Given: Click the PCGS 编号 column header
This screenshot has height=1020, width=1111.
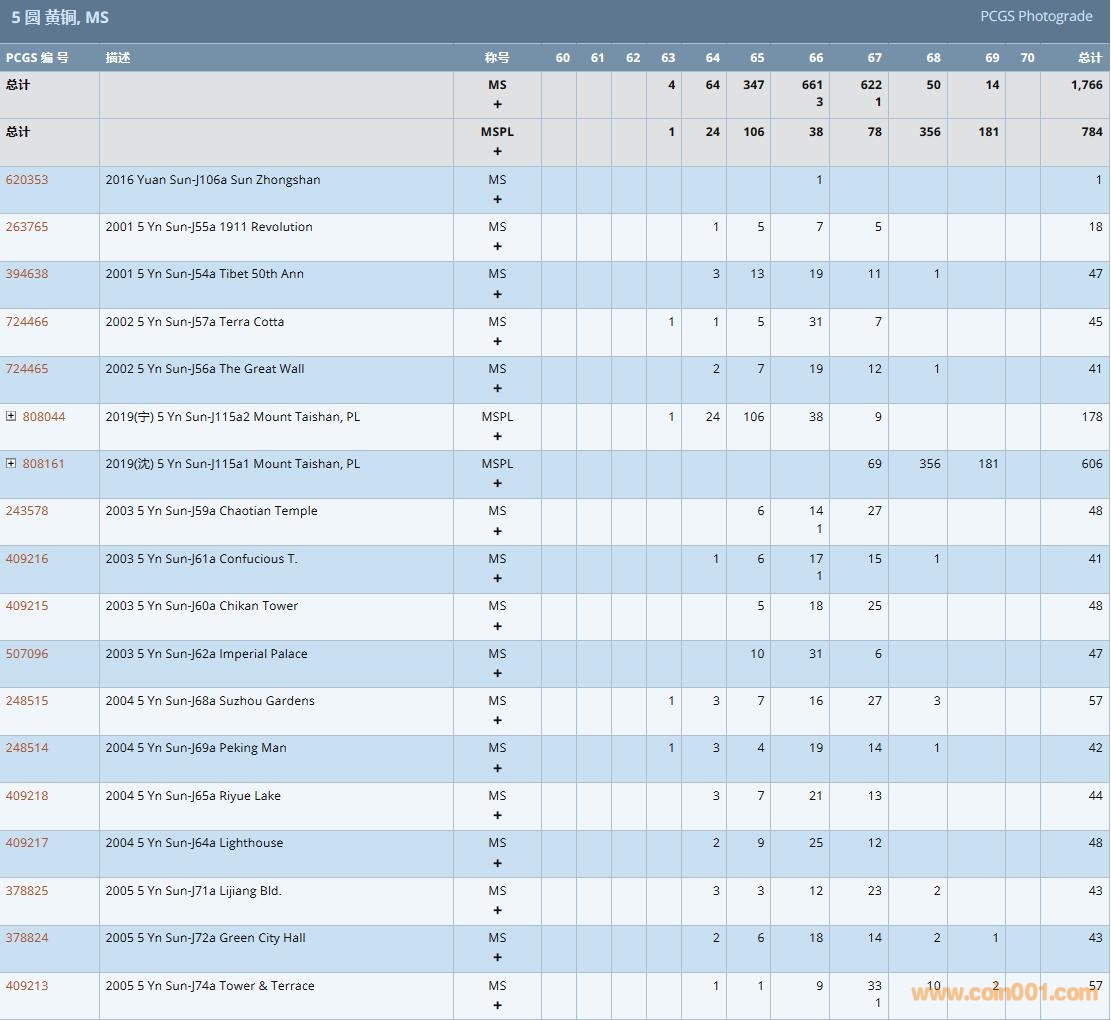Looking at the screenshot, I should click(x=37, y=58).
